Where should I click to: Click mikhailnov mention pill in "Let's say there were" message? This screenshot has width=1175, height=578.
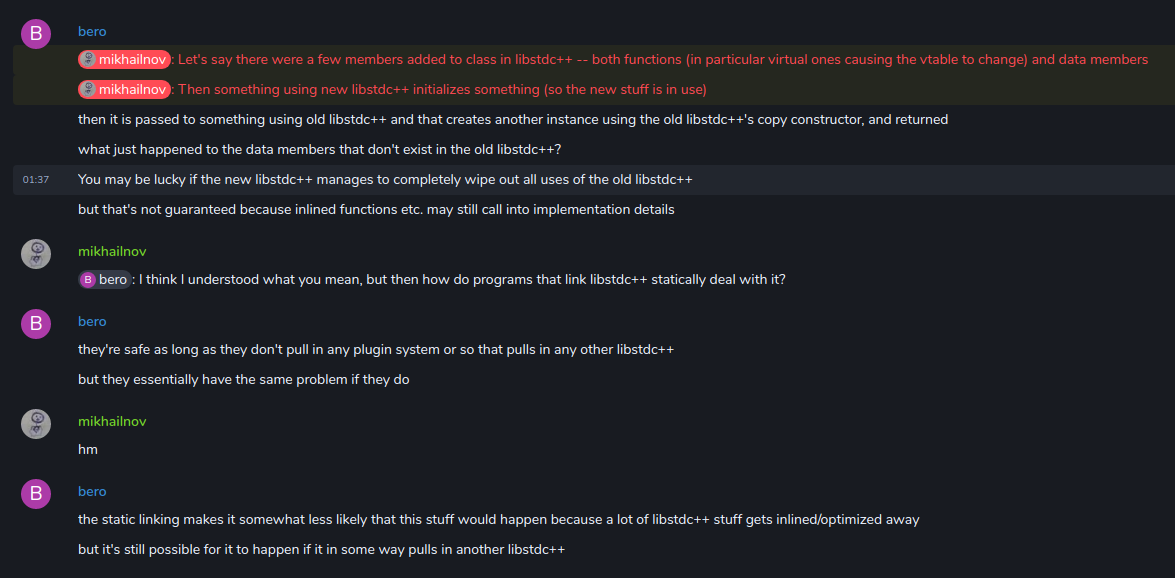(125, 60)
